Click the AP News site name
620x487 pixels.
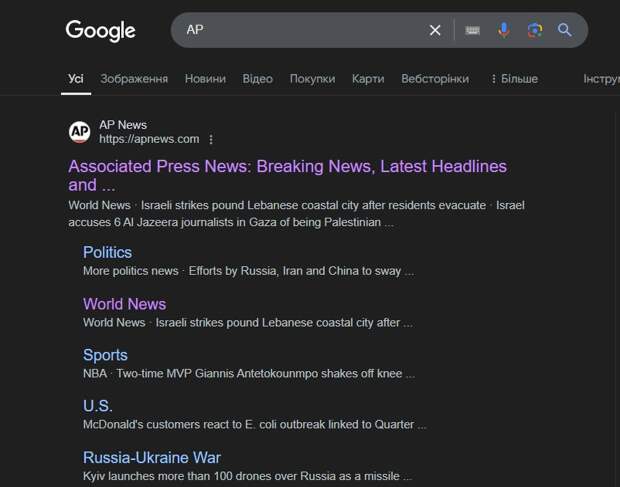coord(123,125)
